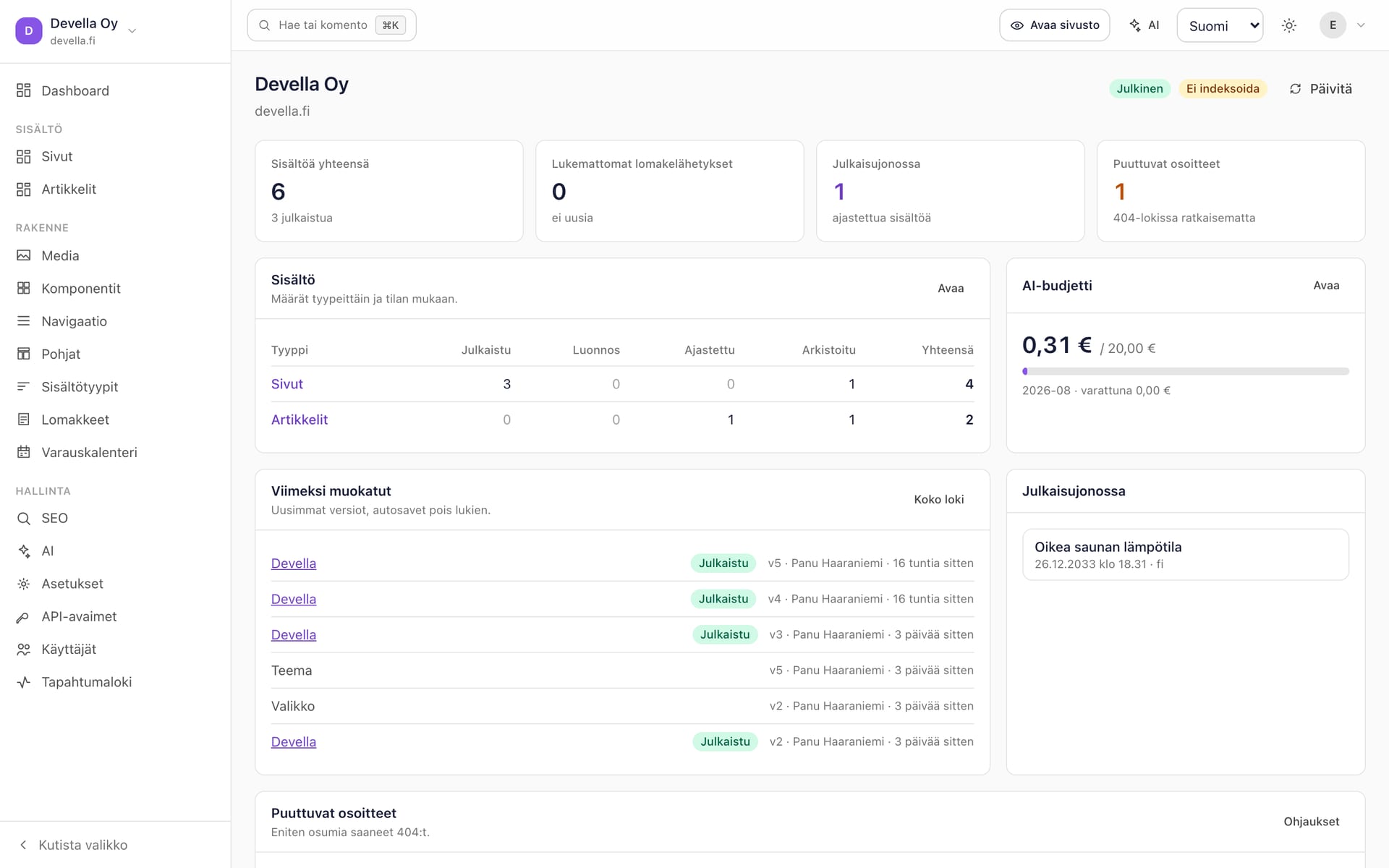Image resolution: width=1389 pixels, height=868 pixels.
Task: Click the Käyttäjät users icon
Action: tap(24, 650)
